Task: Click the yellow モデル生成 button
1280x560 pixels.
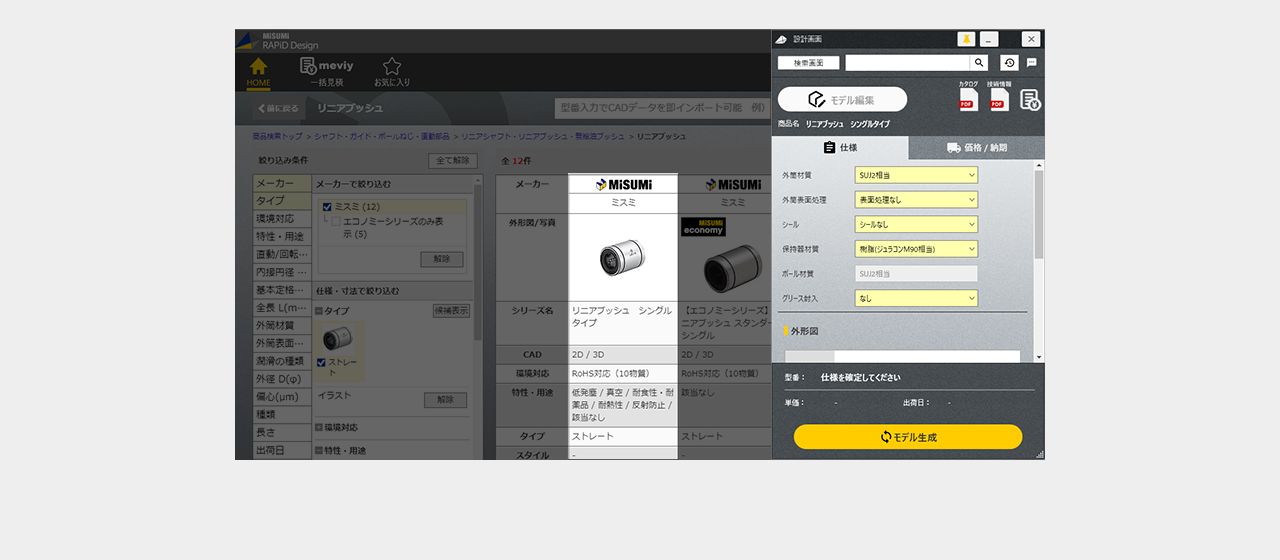Action: coord(908,437)
